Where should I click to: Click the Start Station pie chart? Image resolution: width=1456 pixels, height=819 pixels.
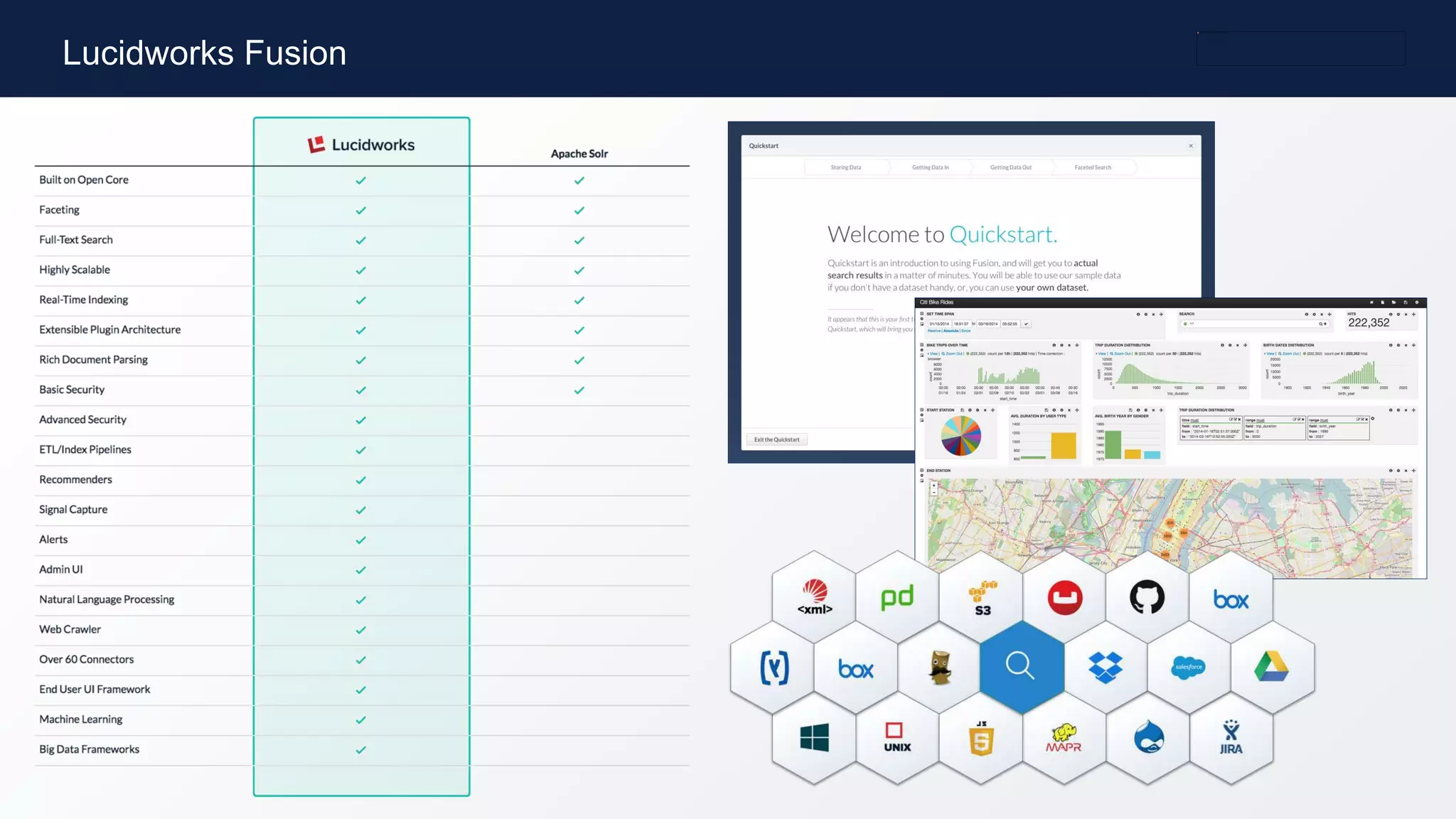(x=960, y=435)
